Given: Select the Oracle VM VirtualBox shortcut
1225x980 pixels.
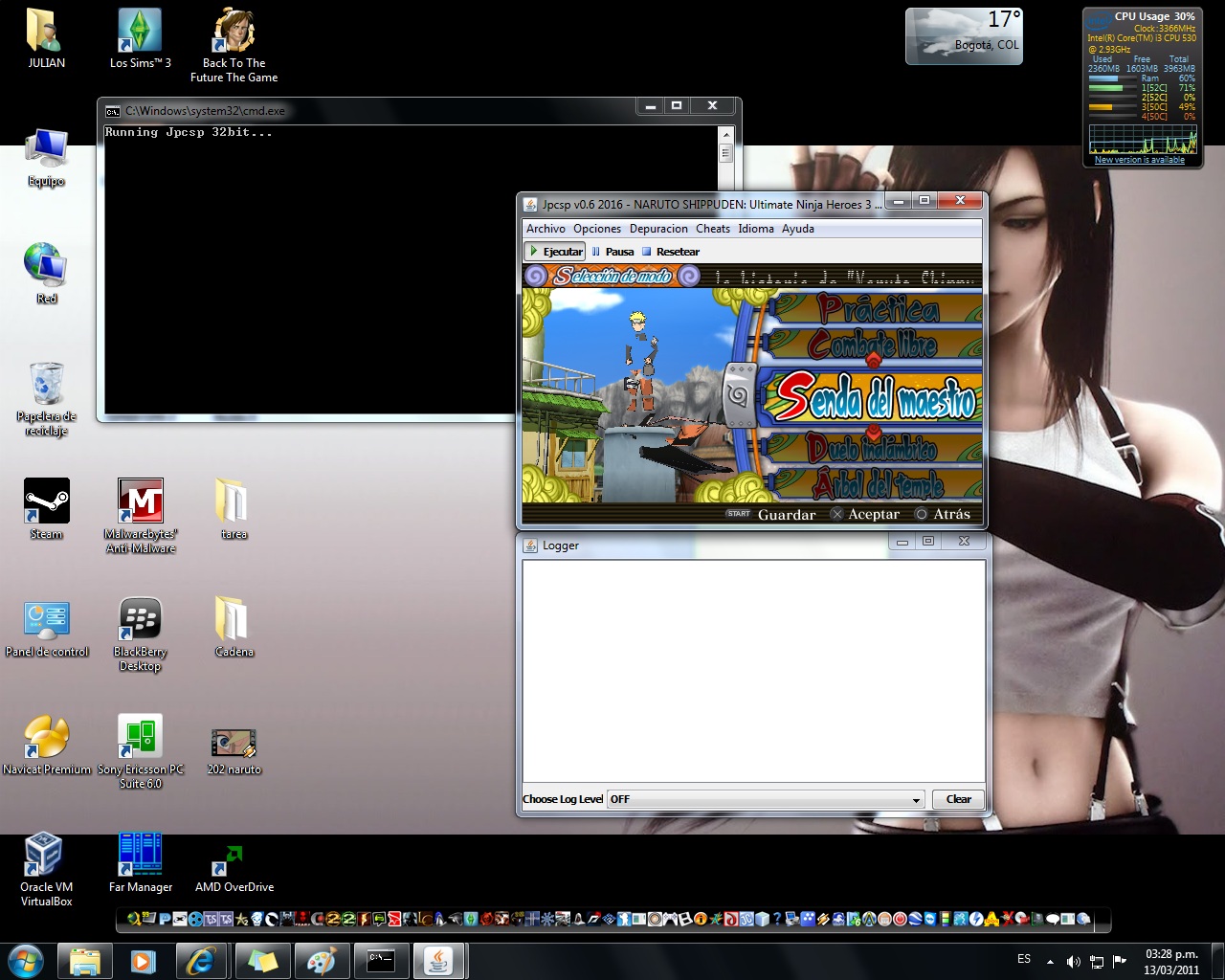Looking at the screenshot, I should pos(46,869).
